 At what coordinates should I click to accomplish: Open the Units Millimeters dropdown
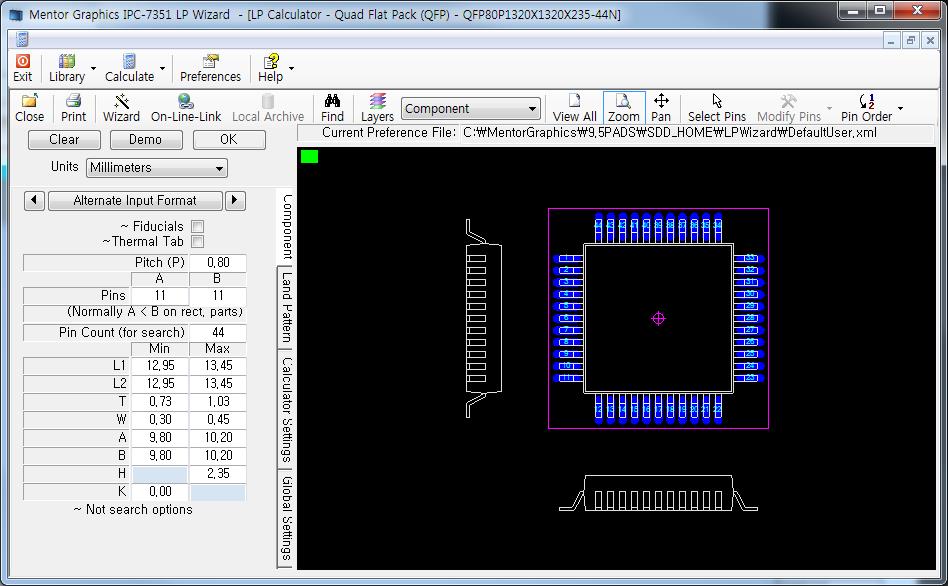point(157,168)
